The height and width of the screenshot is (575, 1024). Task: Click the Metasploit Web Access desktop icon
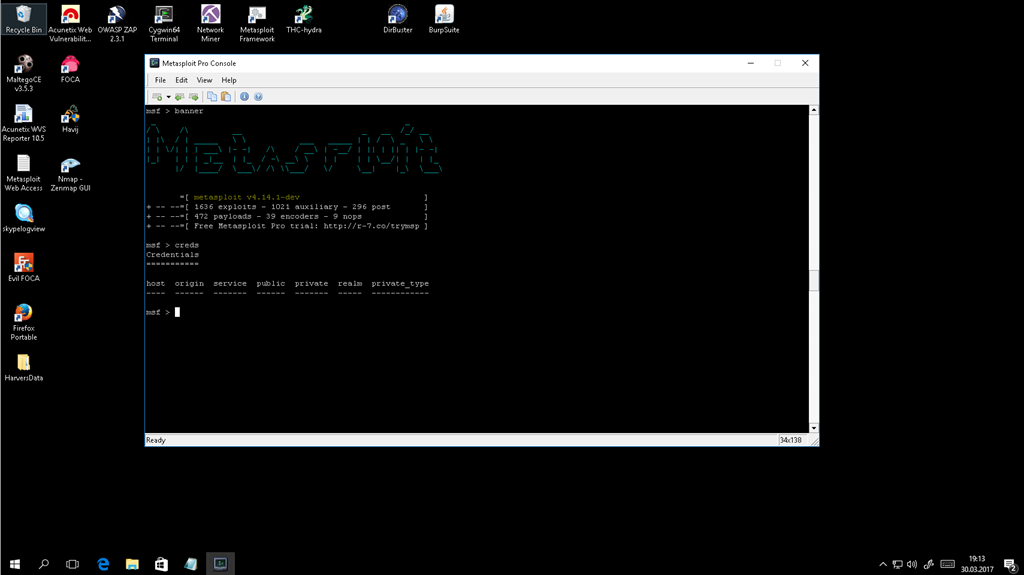click(24, 173)
